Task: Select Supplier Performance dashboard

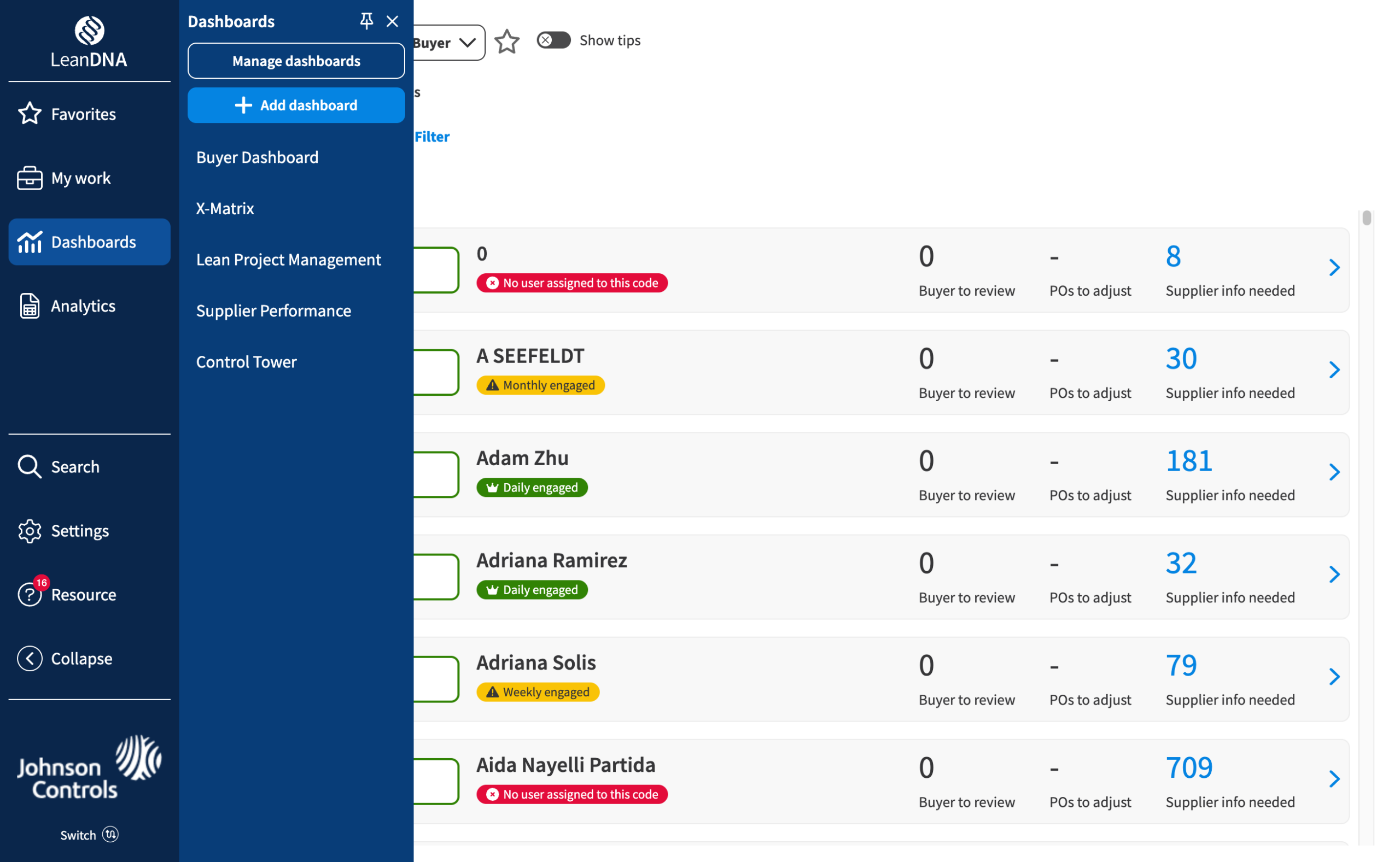Action: pos(274,310)
